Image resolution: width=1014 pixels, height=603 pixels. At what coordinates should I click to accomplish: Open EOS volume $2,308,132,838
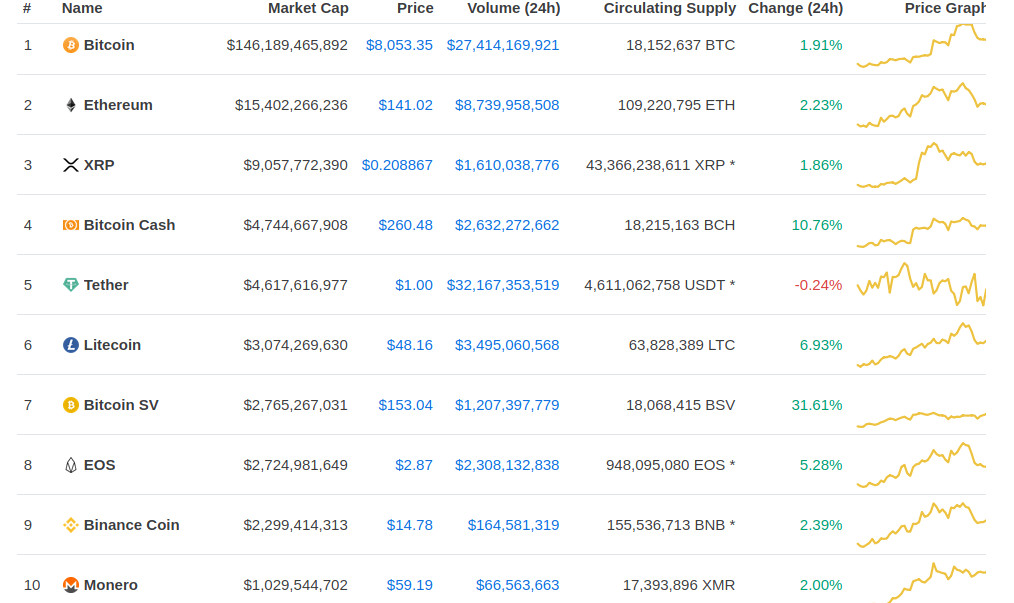click(507, 465)
